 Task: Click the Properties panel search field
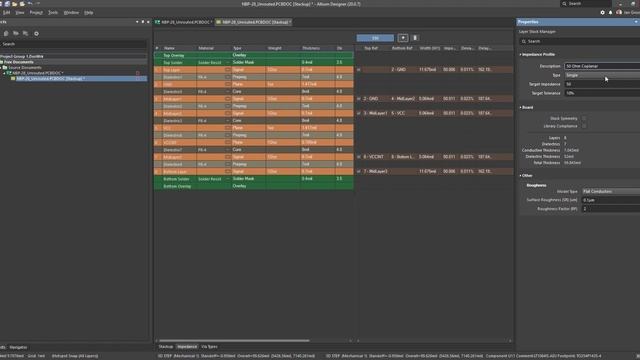[x=580, y=41]
